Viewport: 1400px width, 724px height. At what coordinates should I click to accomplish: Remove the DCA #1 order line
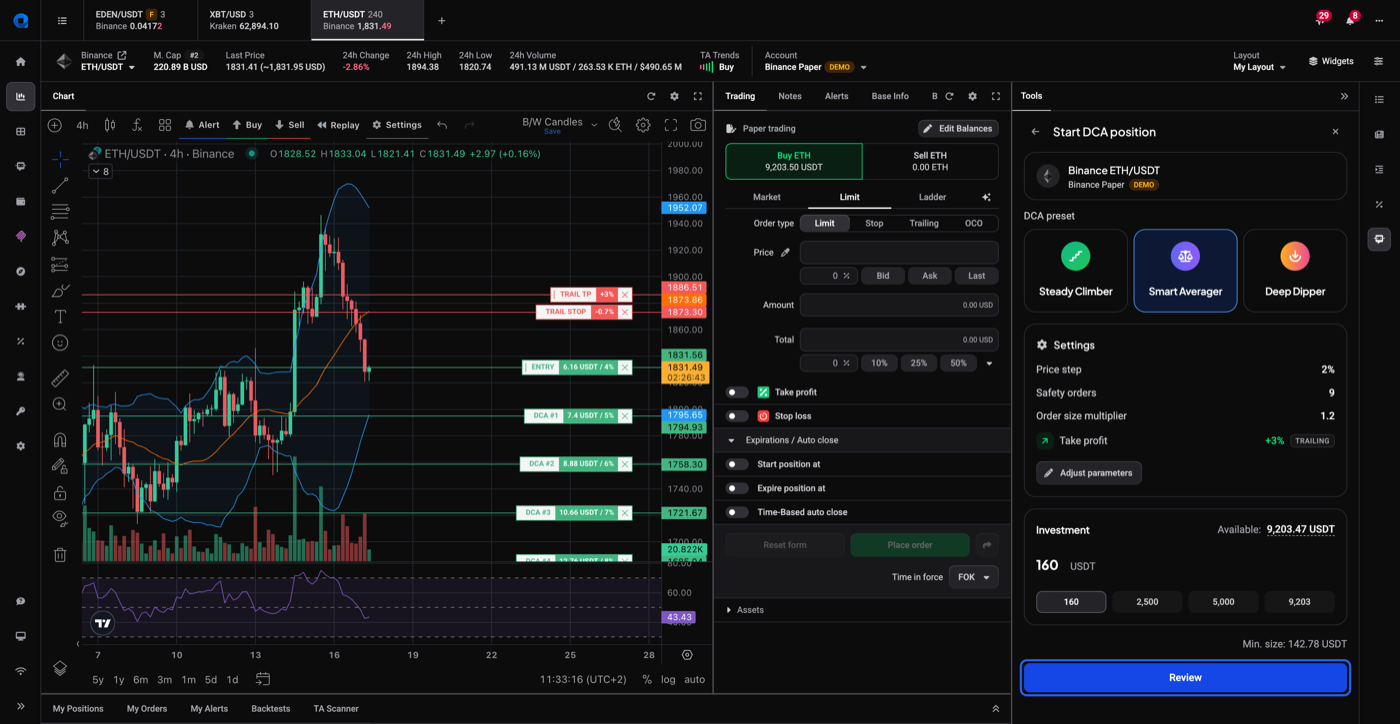(625, 416)
